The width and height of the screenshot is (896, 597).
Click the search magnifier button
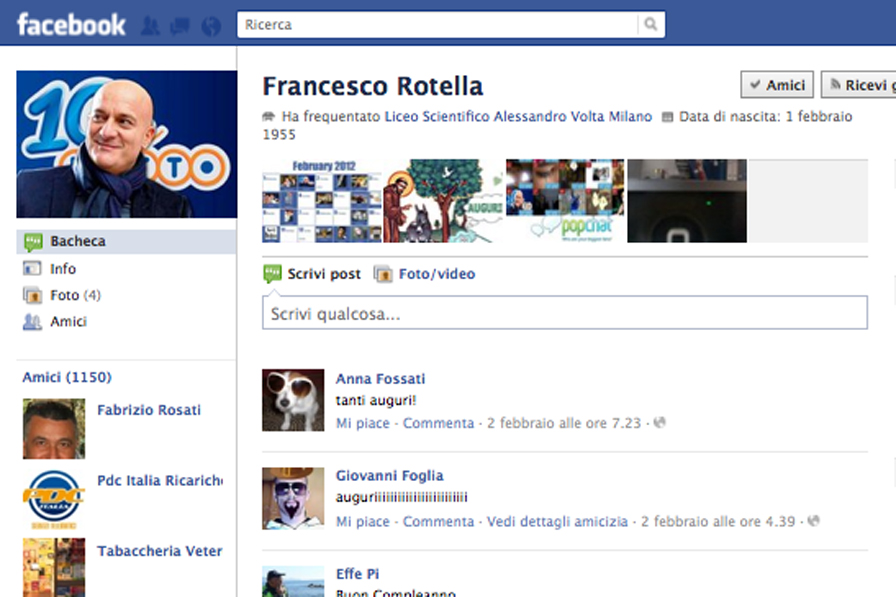click(x=651, y=25)
